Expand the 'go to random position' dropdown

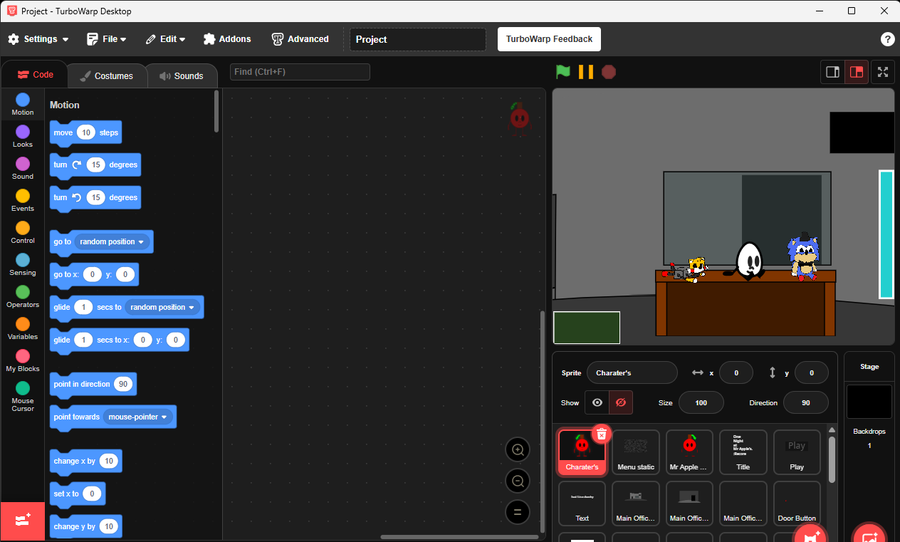click(112, 242)
